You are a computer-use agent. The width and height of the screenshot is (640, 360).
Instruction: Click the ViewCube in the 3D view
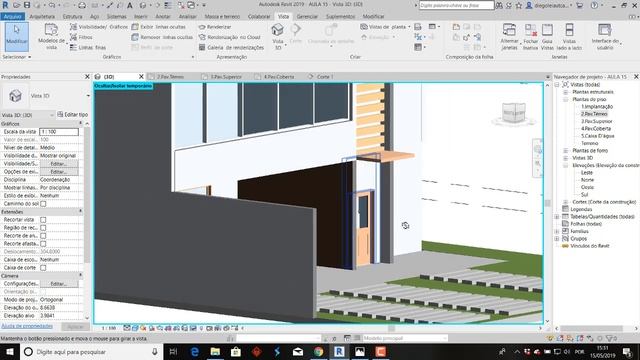tap(513, 113)
